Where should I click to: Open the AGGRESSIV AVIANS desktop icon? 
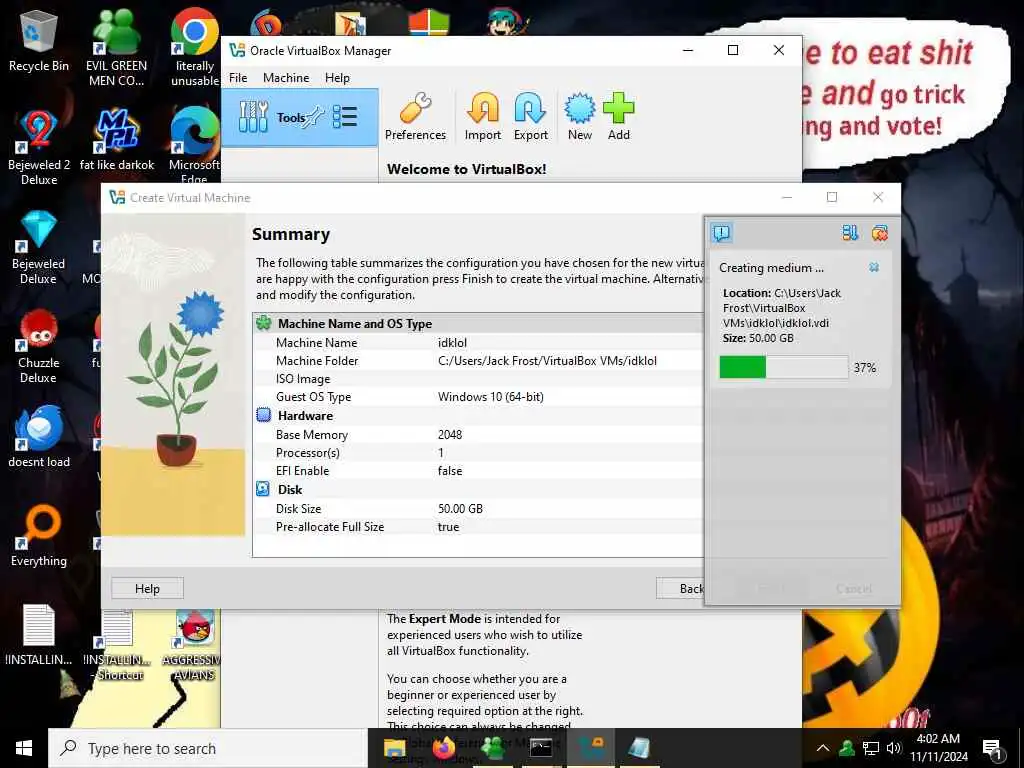(x=195, y=645)
